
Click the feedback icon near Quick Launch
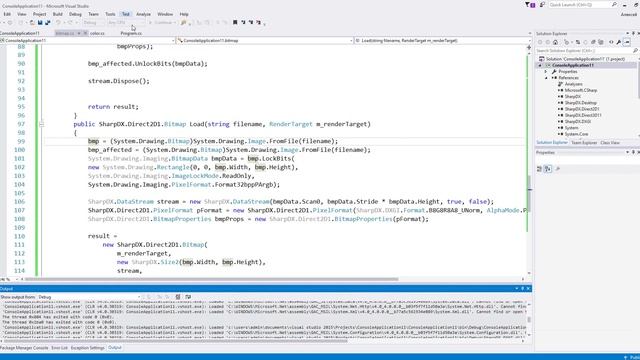[542, 5]
